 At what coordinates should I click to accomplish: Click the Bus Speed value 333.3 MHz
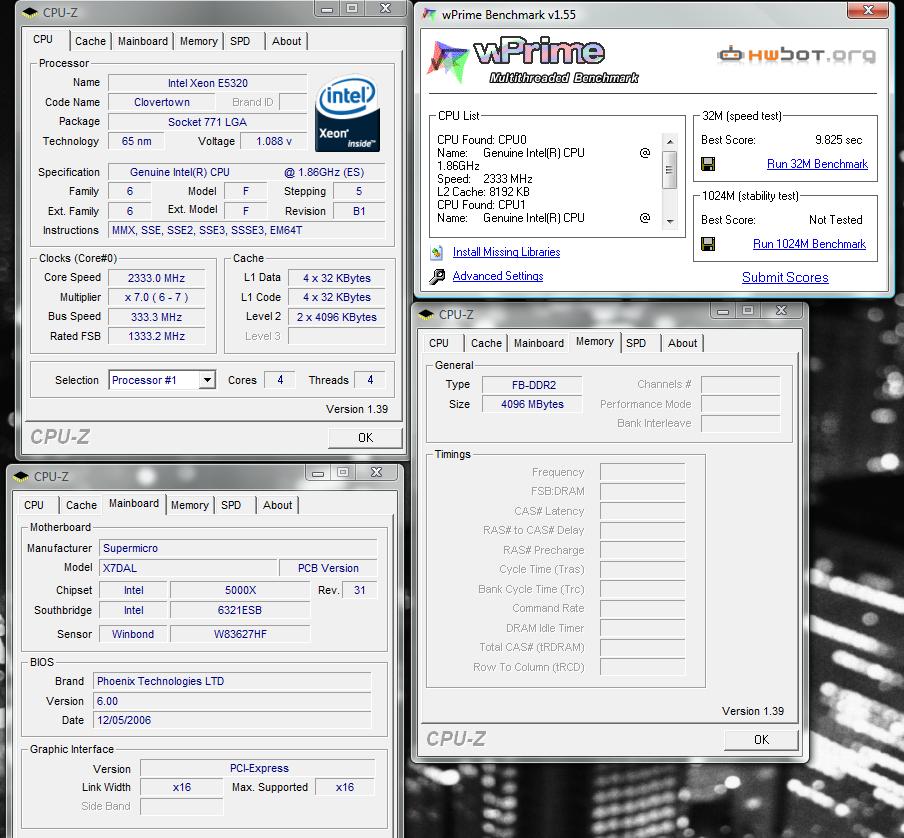(x=156, y=317)
